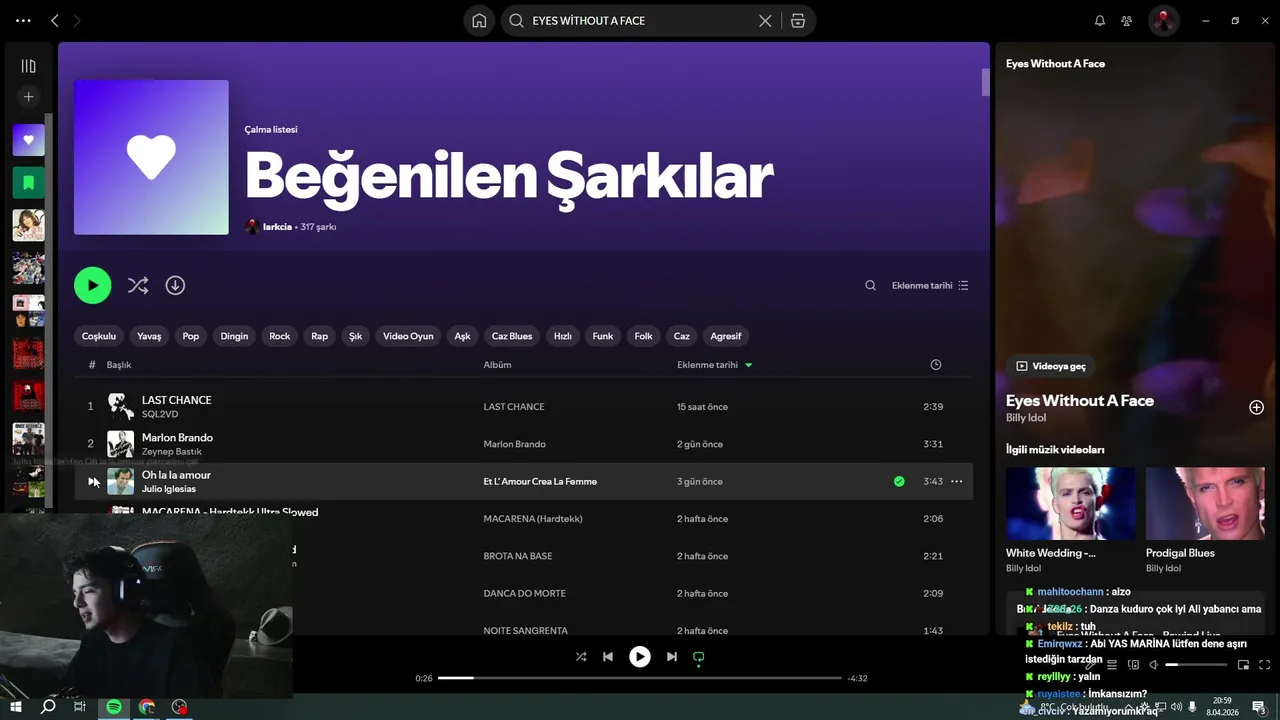Open the Your Library icon
The image size is (1280, 720).
click(28, 66)
